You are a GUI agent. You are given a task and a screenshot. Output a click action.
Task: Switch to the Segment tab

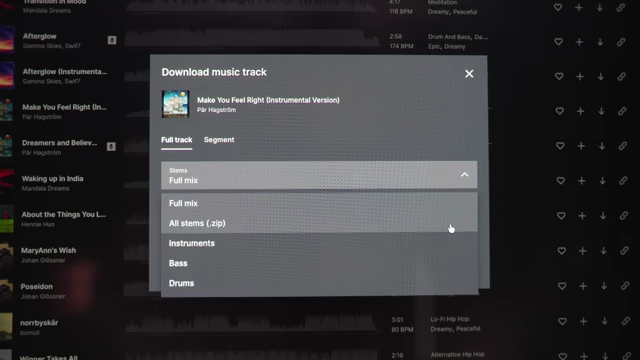(x=219, y=140)
